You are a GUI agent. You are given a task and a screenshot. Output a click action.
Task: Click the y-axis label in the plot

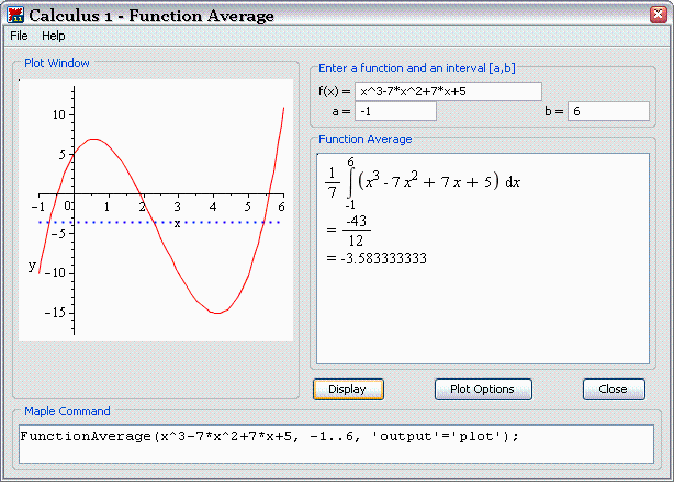coord(32,265)
